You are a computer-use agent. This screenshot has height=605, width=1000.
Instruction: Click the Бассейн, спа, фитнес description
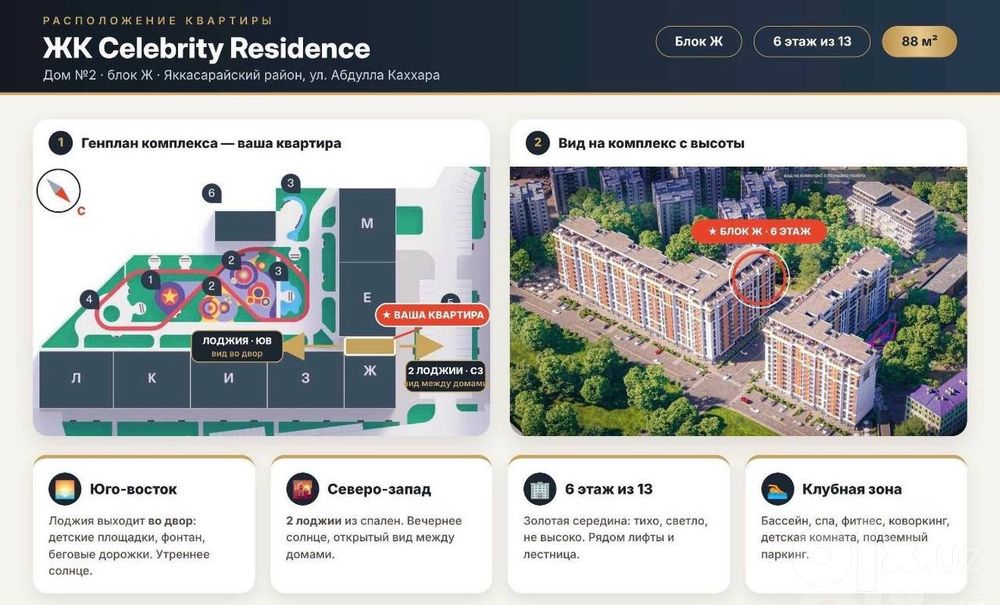pos(855,537)
